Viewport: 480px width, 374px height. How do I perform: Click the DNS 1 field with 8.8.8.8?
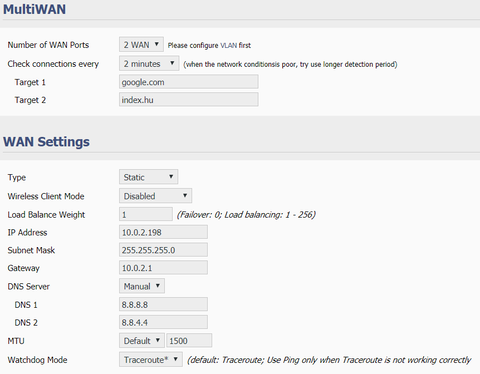163,304
